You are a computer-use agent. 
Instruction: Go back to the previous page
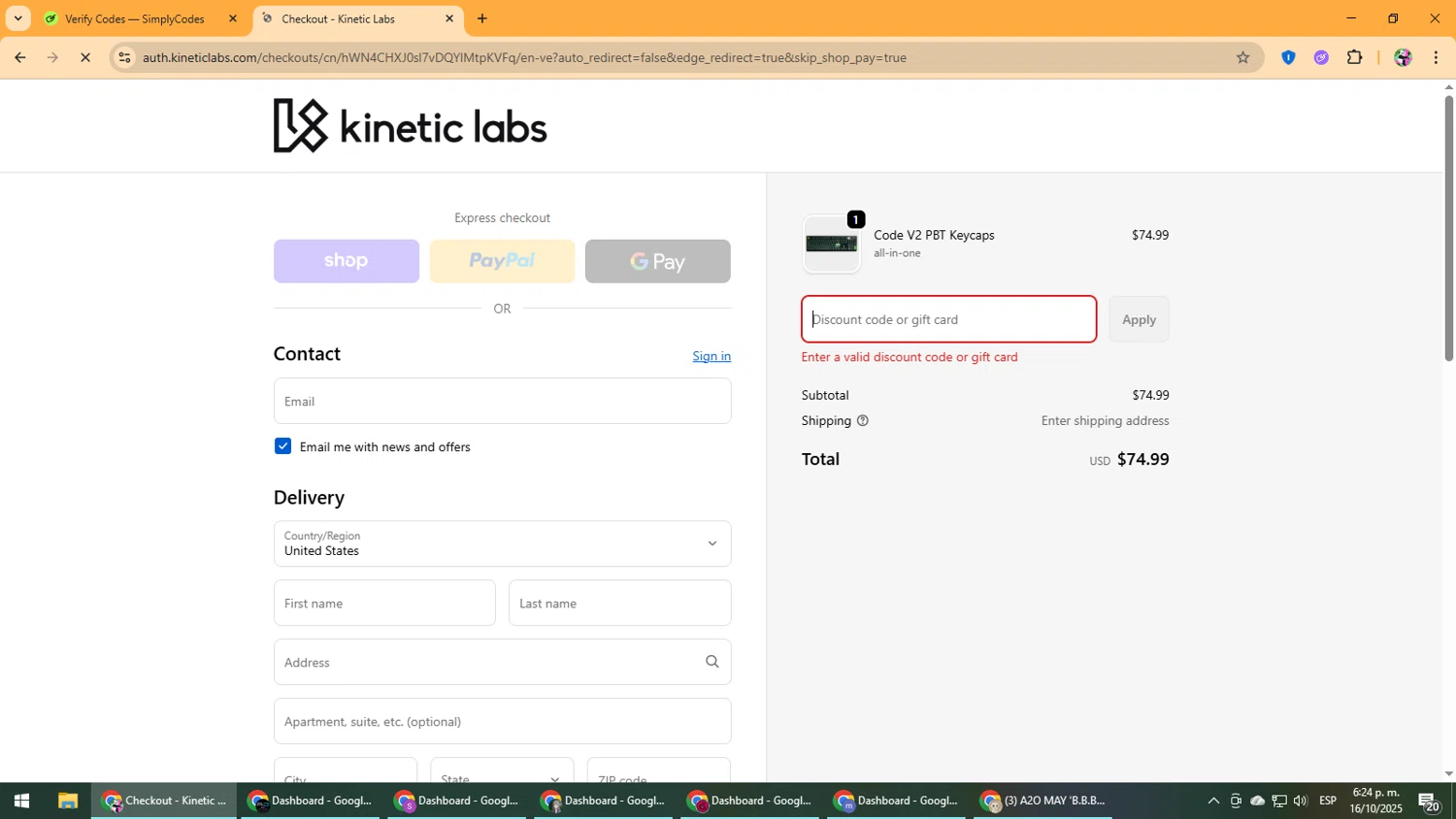(x=19, y=57)
